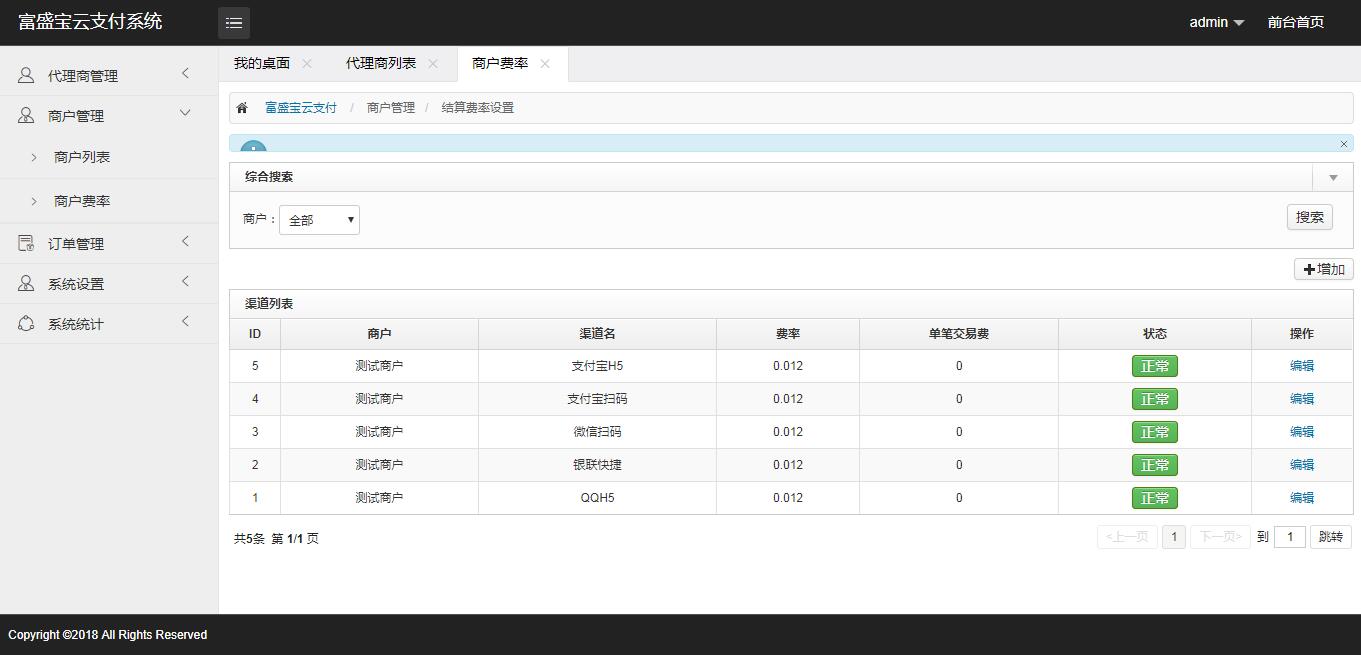This screenshot has width=1361, height=655.
Task: Switch to the 代理商列表 tab
Action: 383,63
